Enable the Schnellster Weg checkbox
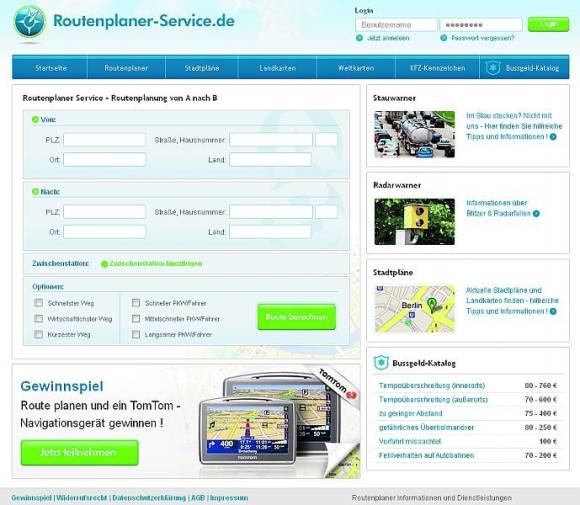 tap(38, 303)
